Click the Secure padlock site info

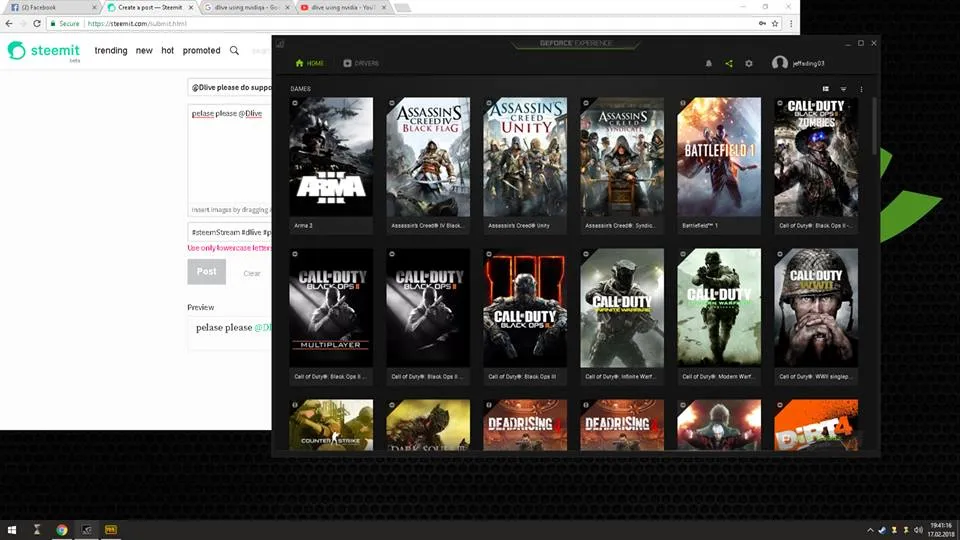pos(66,23)
